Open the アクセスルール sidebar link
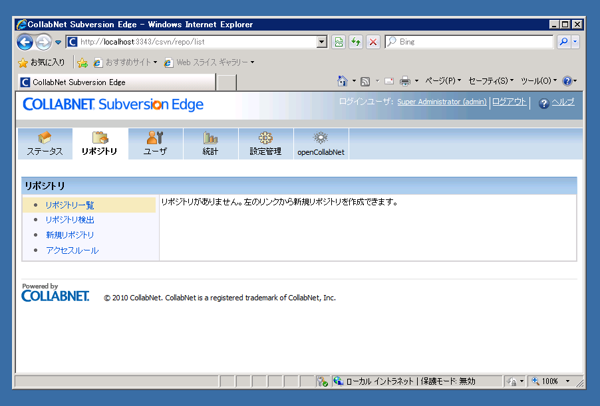Screen dimensions: 600x406 point(72,250)
